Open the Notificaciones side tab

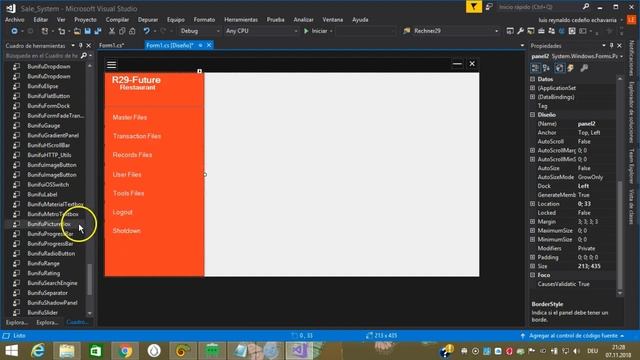tap(631, 59)
